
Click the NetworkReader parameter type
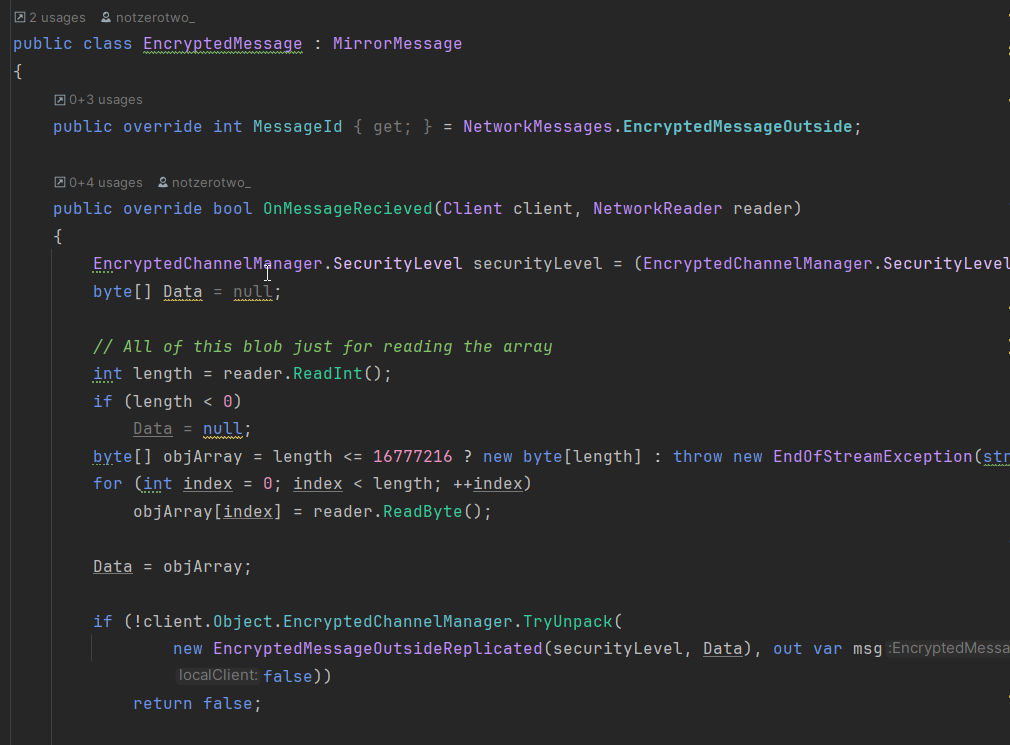point(657,209)
